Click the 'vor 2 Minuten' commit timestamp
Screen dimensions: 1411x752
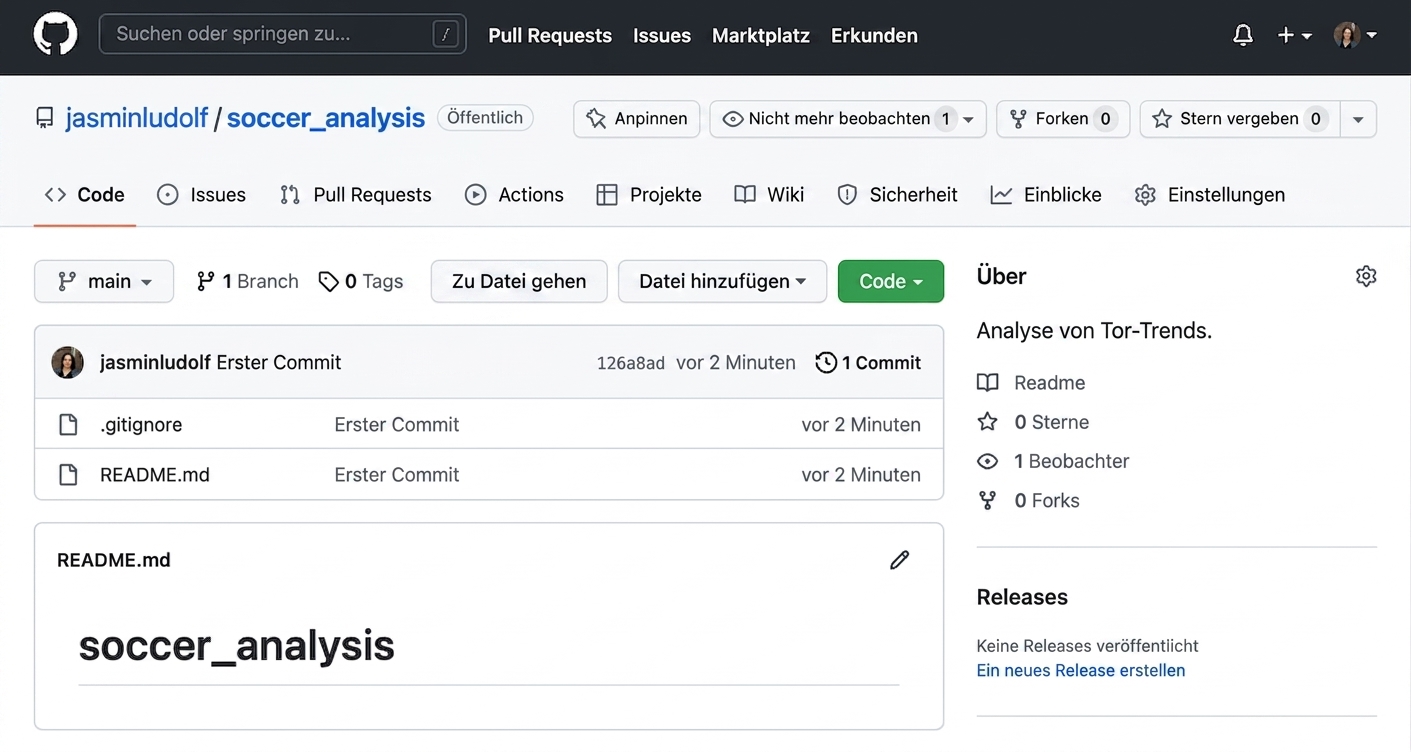[736, 363]
